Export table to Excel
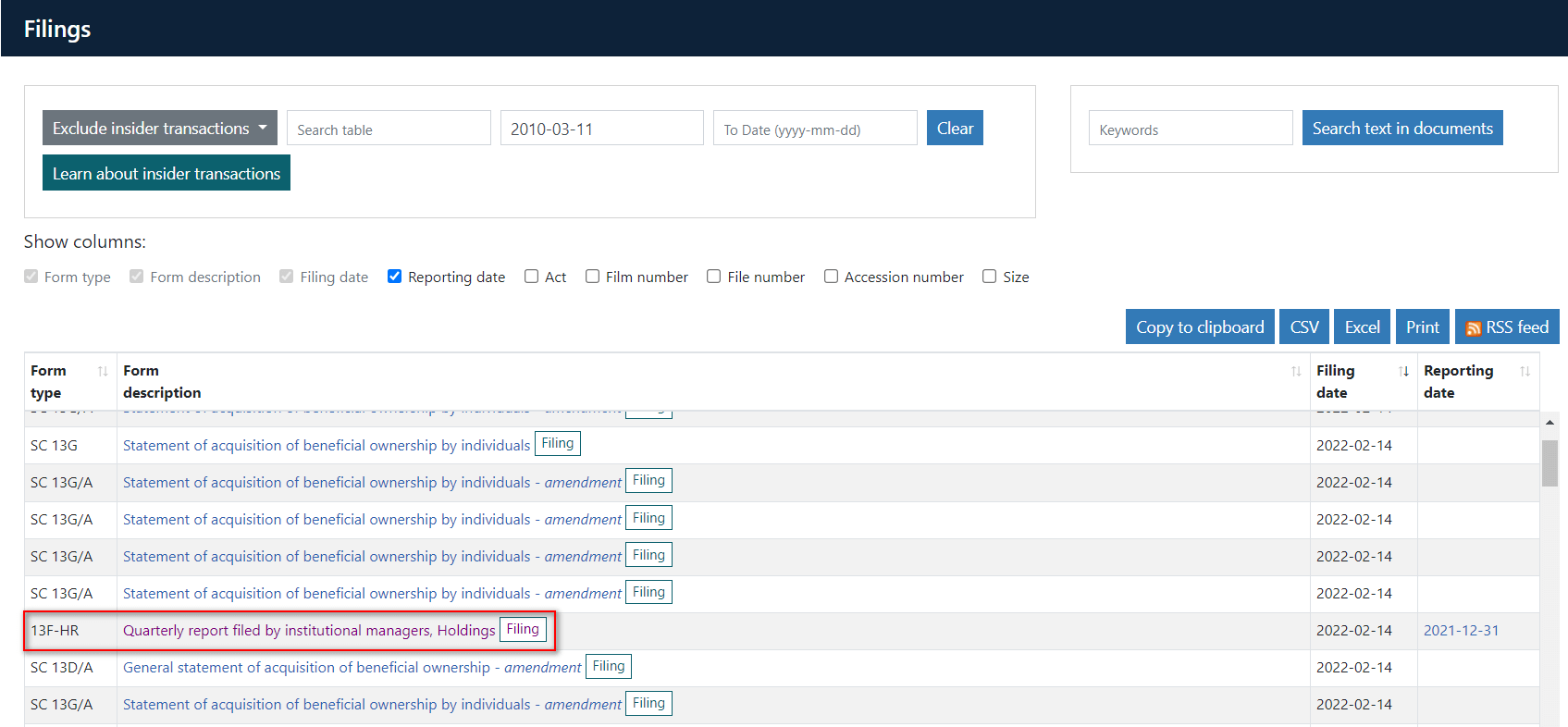This screenshot has height=727, width=1568. [1362, 327]
